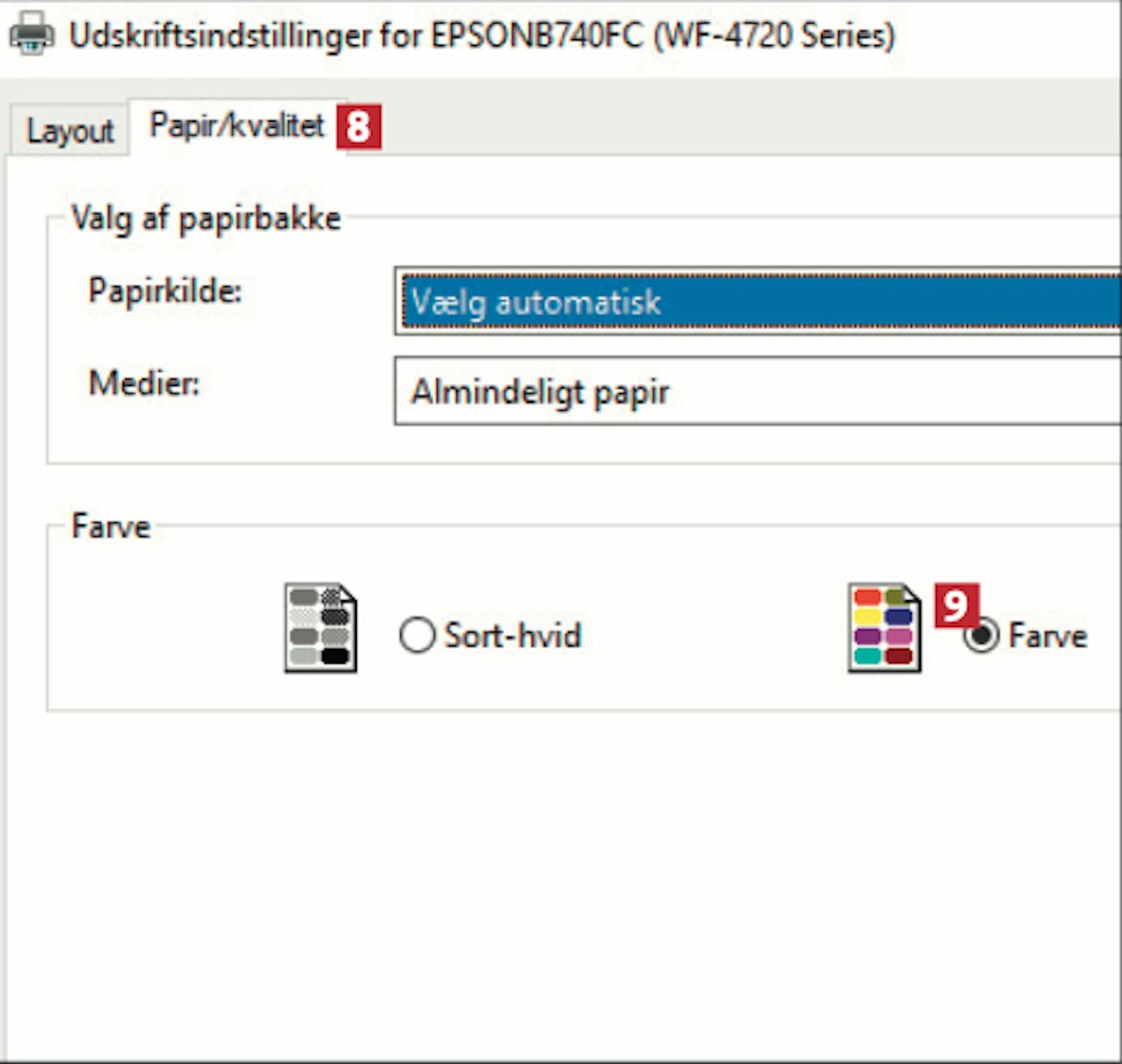Select the Sort-hvid radio button

click(x=417, y=635)
